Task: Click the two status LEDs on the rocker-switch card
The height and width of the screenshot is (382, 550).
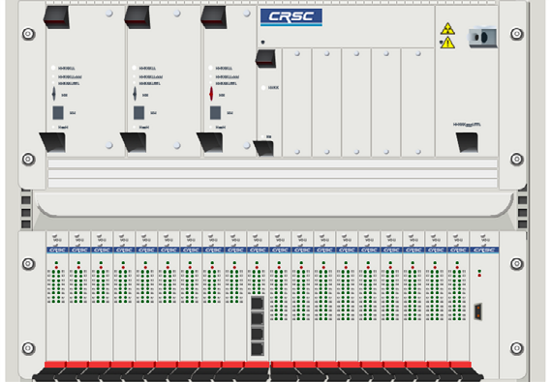Action: tap(479, 274)
